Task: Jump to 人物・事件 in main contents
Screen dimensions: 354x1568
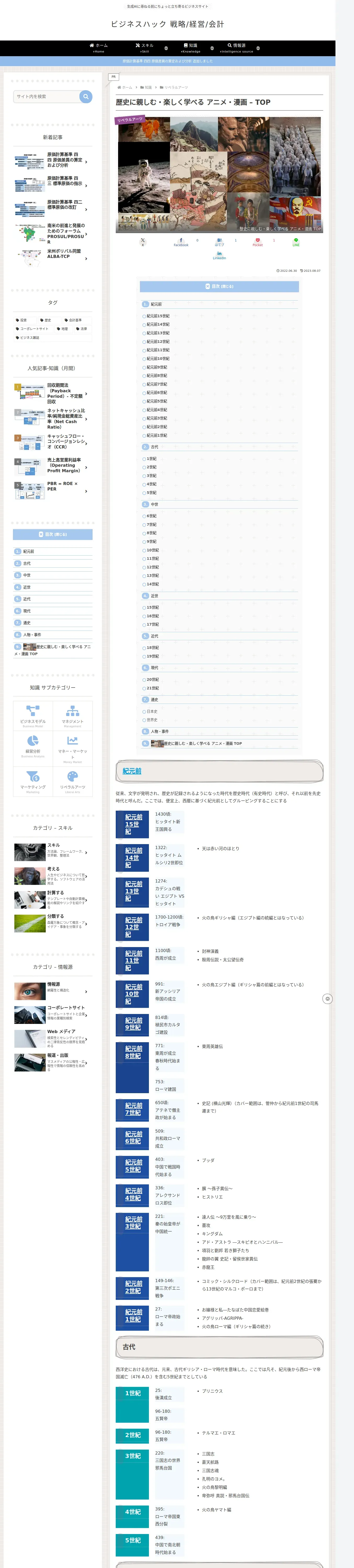Action: tap(160, 732)
